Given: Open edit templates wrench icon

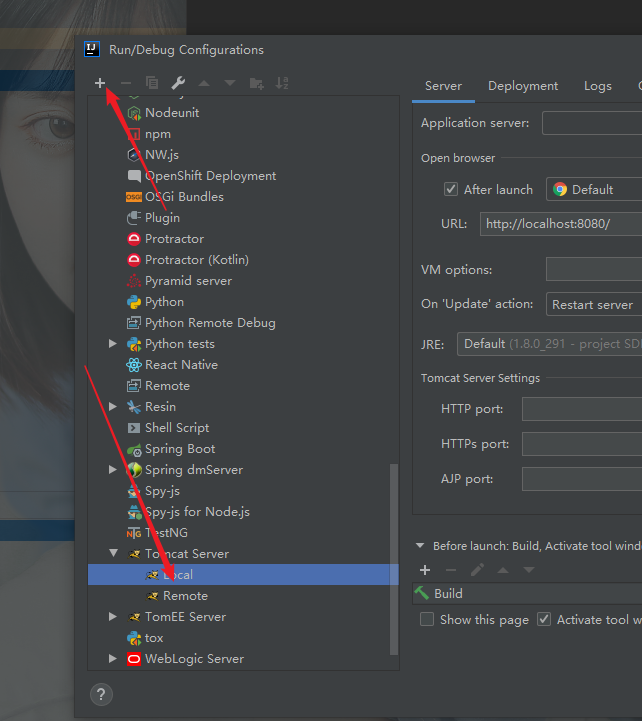Looking at the screenshot, I should point(178,83).
